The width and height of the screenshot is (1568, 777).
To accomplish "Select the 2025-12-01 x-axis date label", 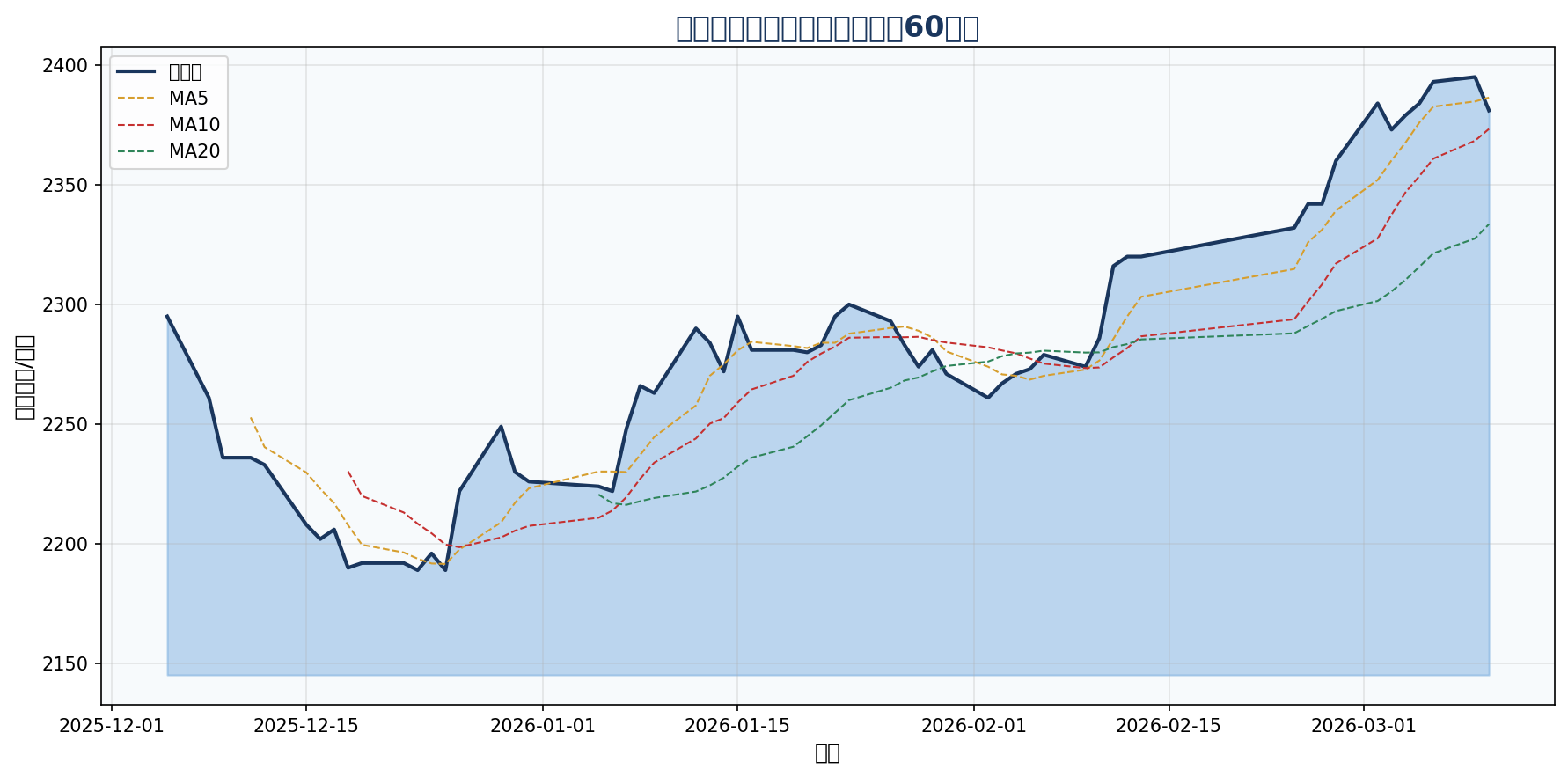I will coord(112,726).
